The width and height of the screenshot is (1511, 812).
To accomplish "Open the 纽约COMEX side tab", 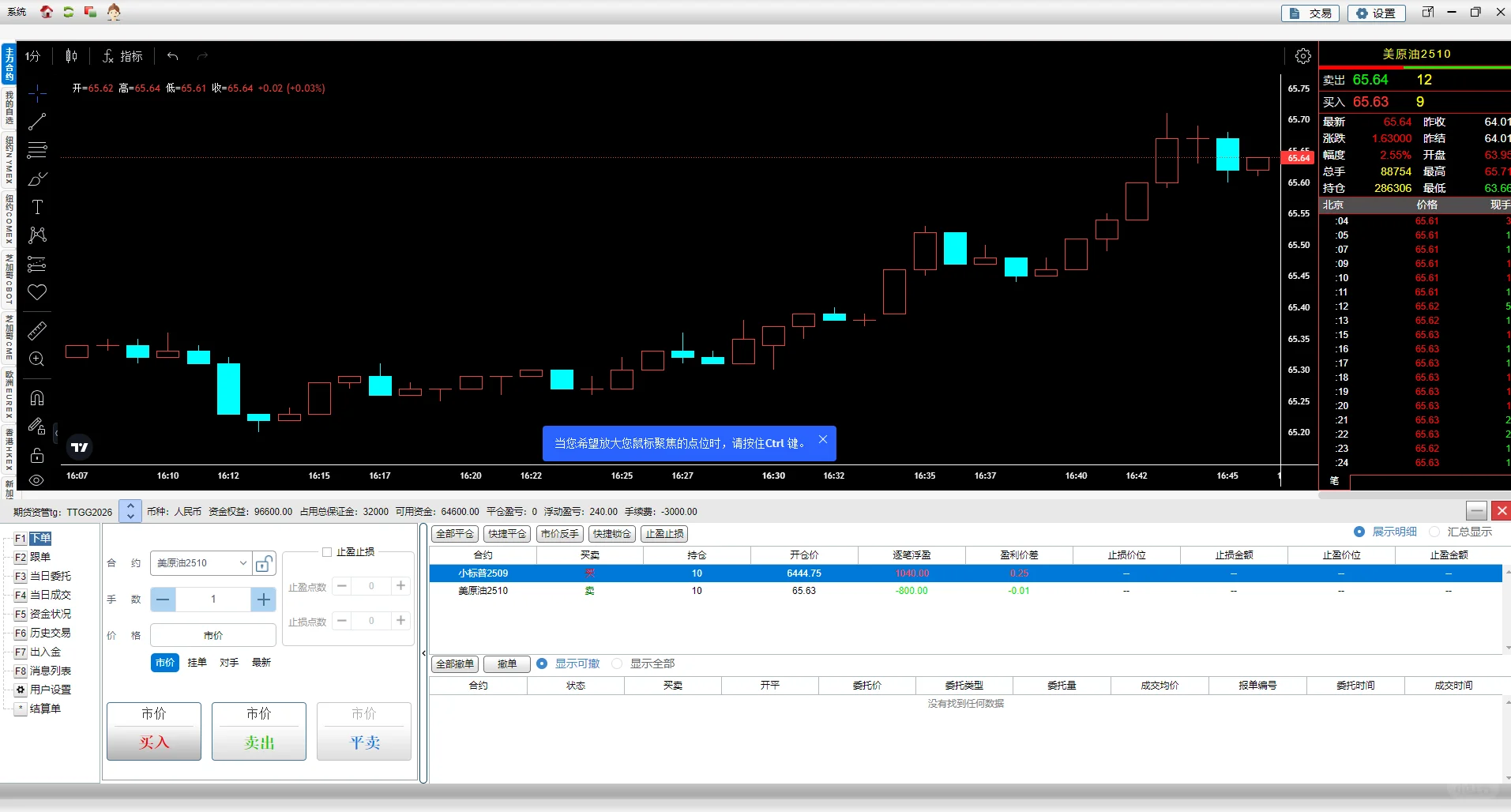I will pyautogui.click(x=9, y=220).
